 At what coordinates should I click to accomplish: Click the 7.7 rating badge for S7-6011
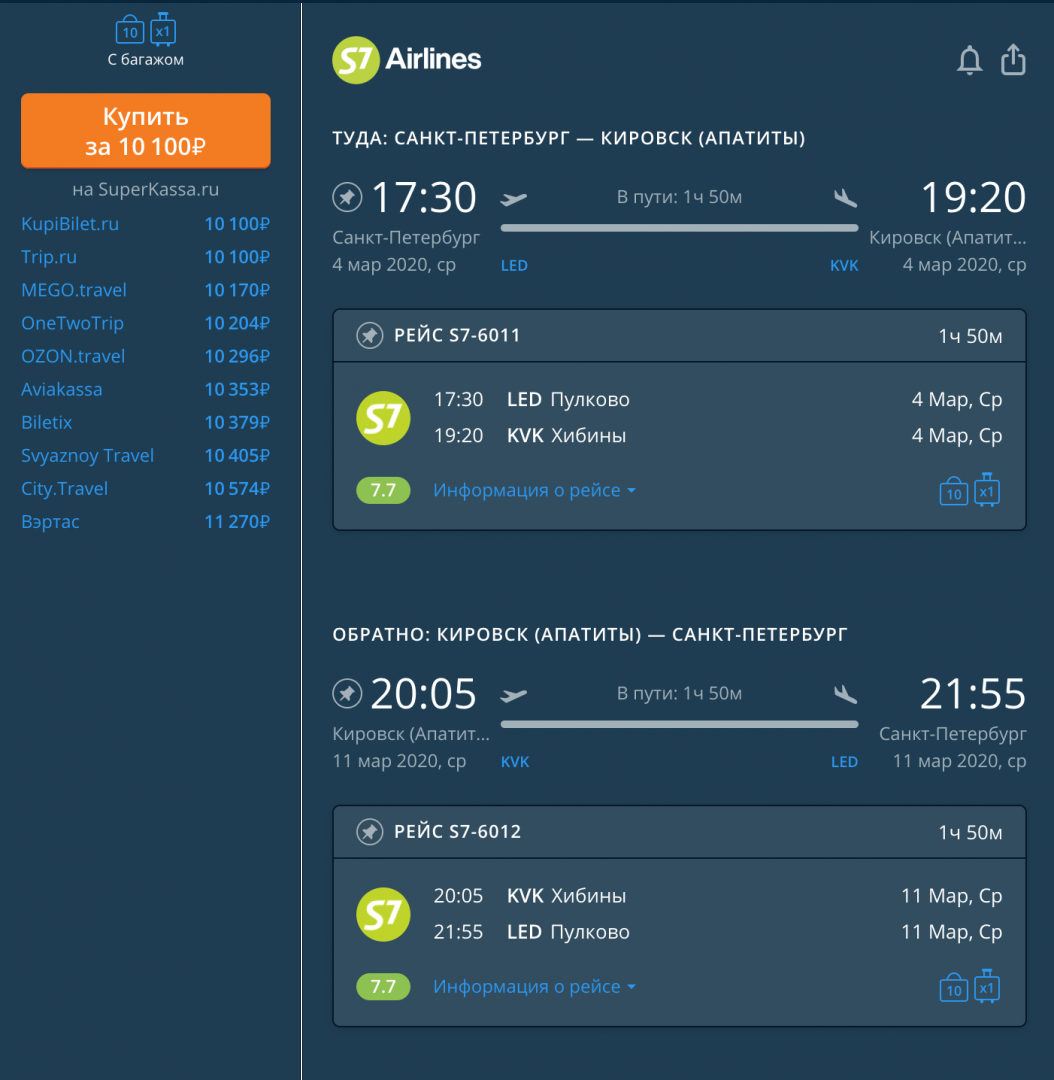[383, 490]
